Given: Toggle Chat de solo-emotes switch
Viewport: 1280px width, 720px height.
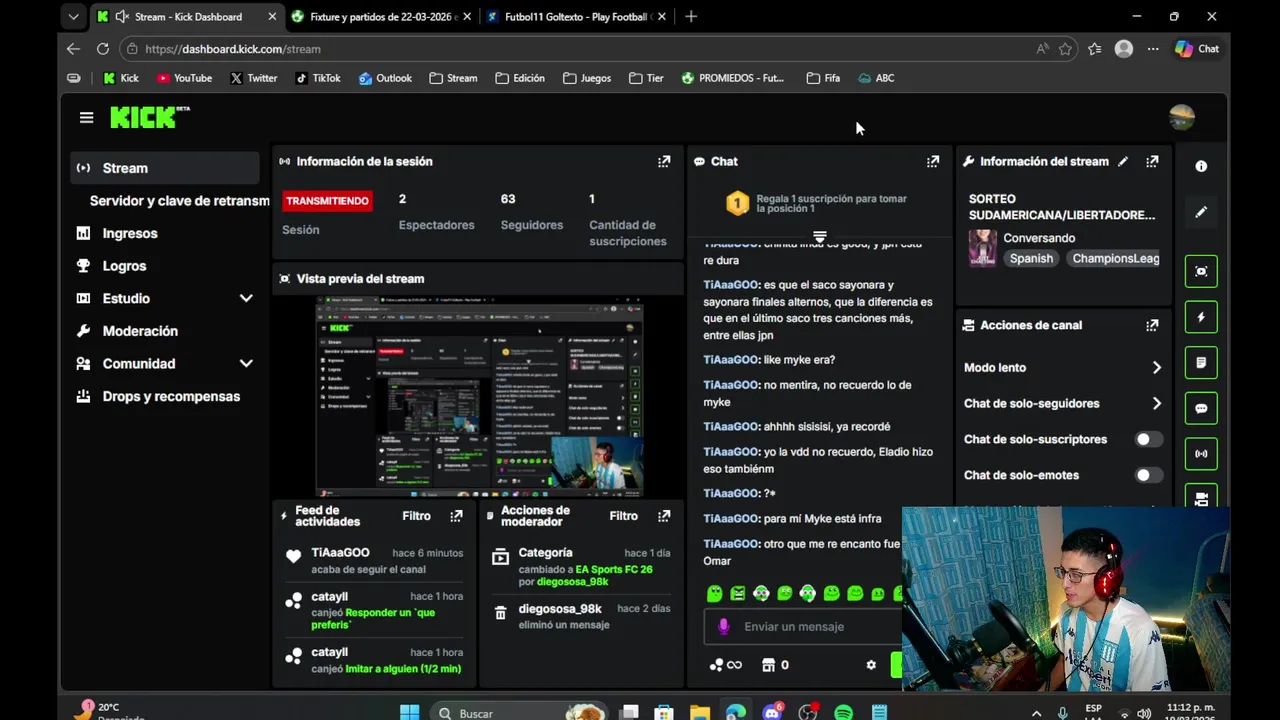Looking at the screenshot, I should 1149,475.
